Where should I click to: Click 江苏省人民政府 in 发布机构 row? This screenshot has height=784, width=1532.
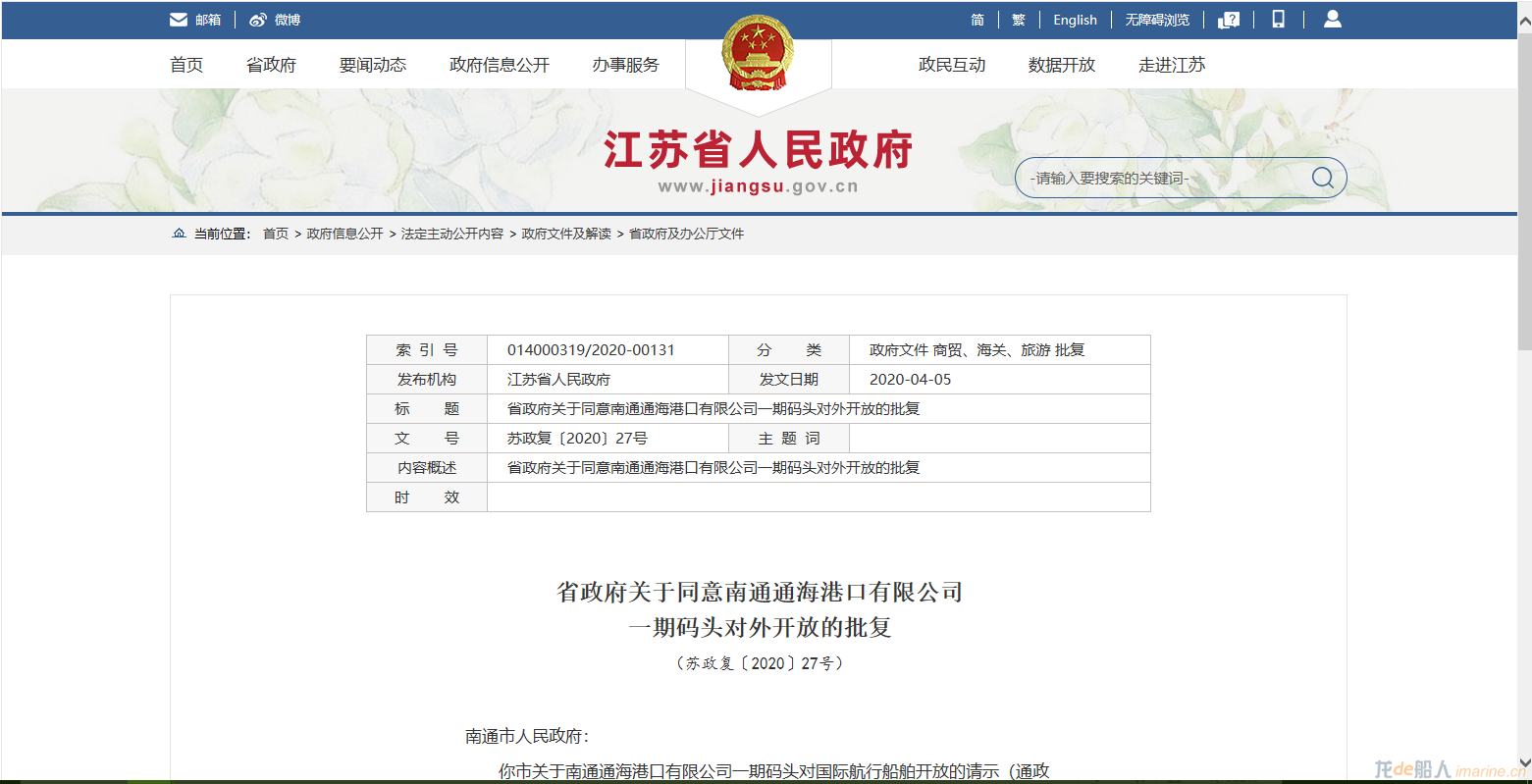[558, 380]
